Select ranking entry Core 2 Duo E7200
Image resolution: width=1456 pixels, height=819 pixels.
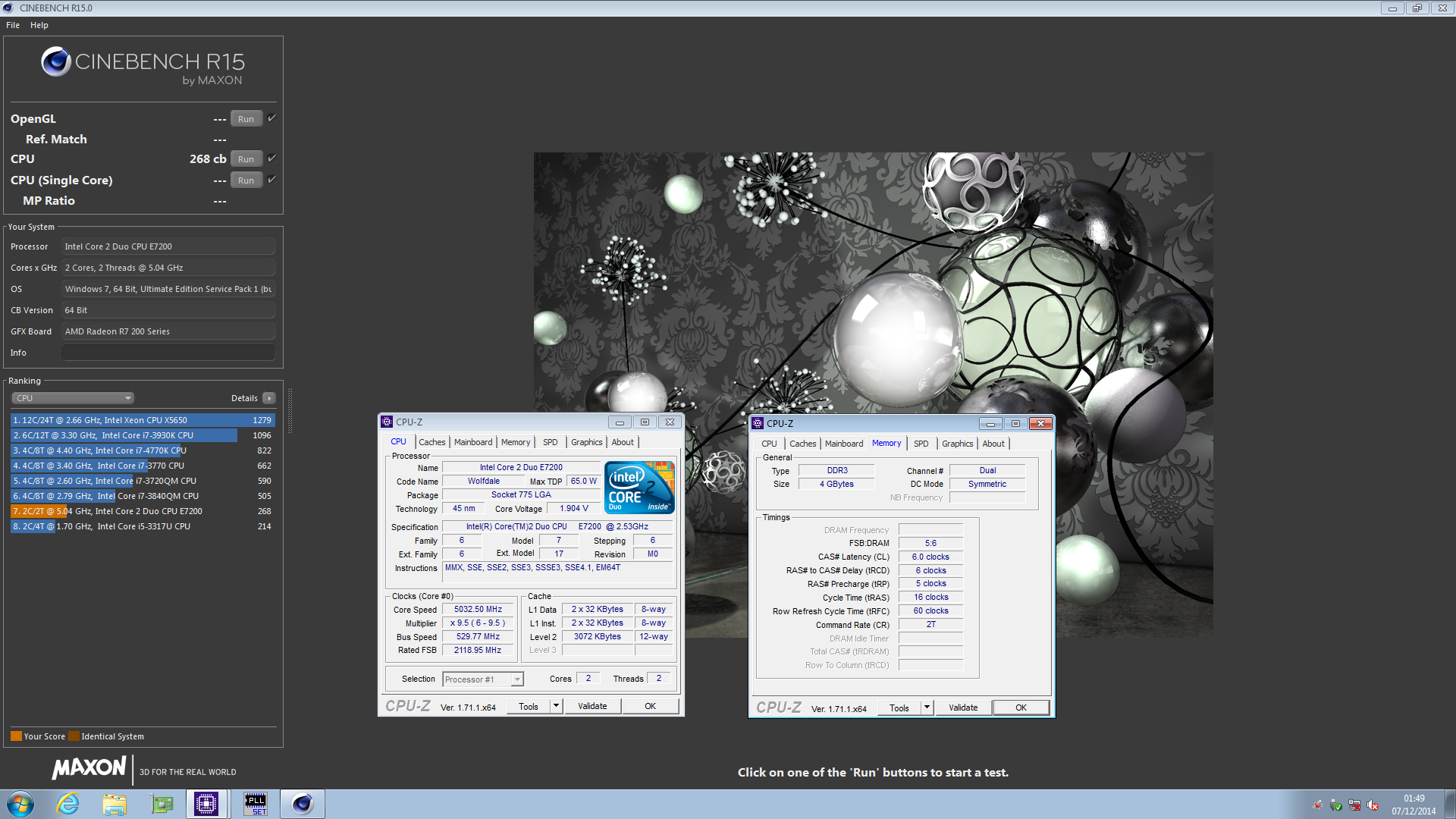click(143, 511)
